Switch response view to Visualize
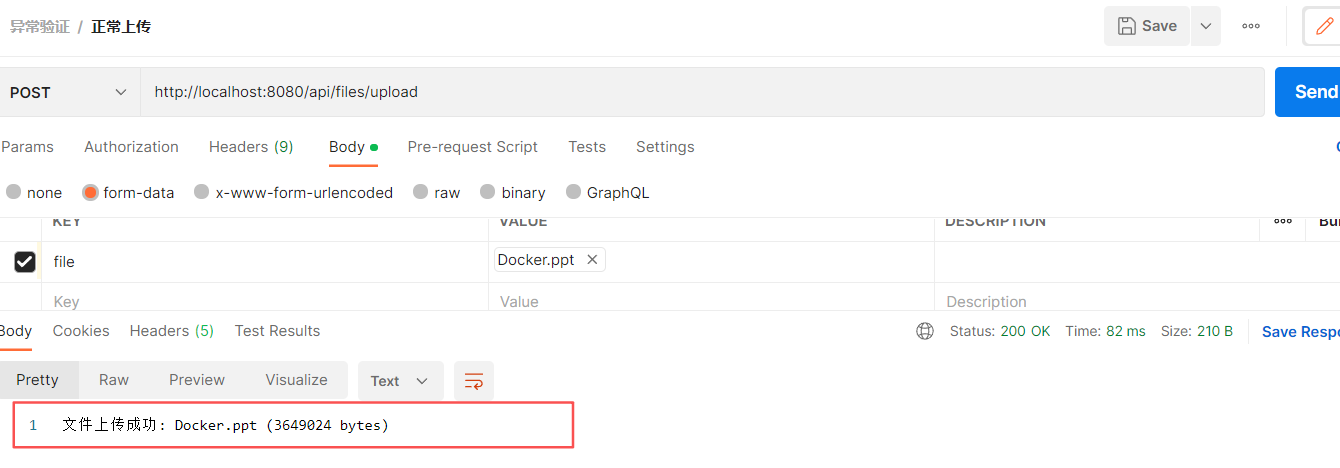The height and width of the screenshot is (468, 1340). [297, 380]
